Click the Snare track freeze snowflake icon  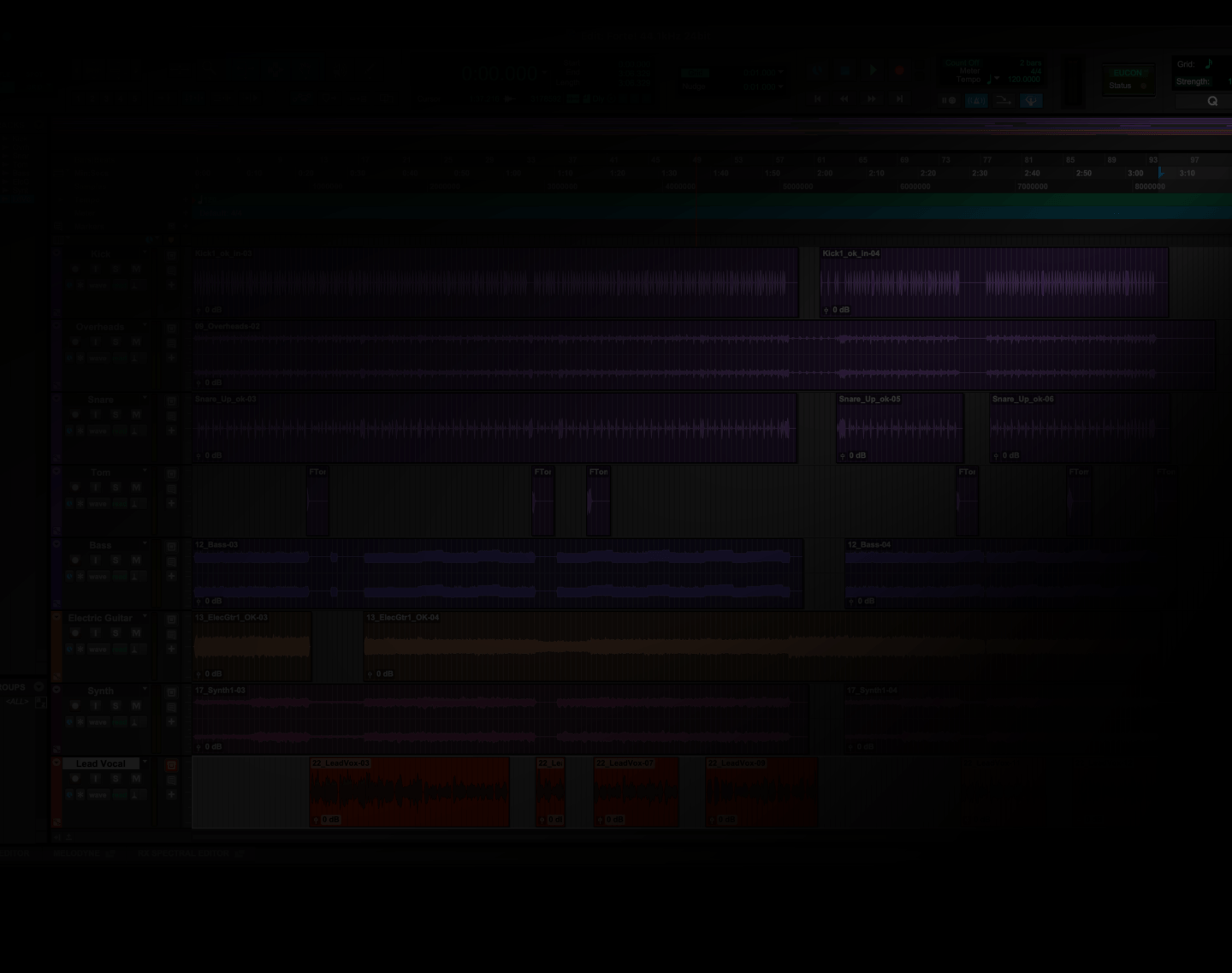pyautogui.click(x=80, y=430)
